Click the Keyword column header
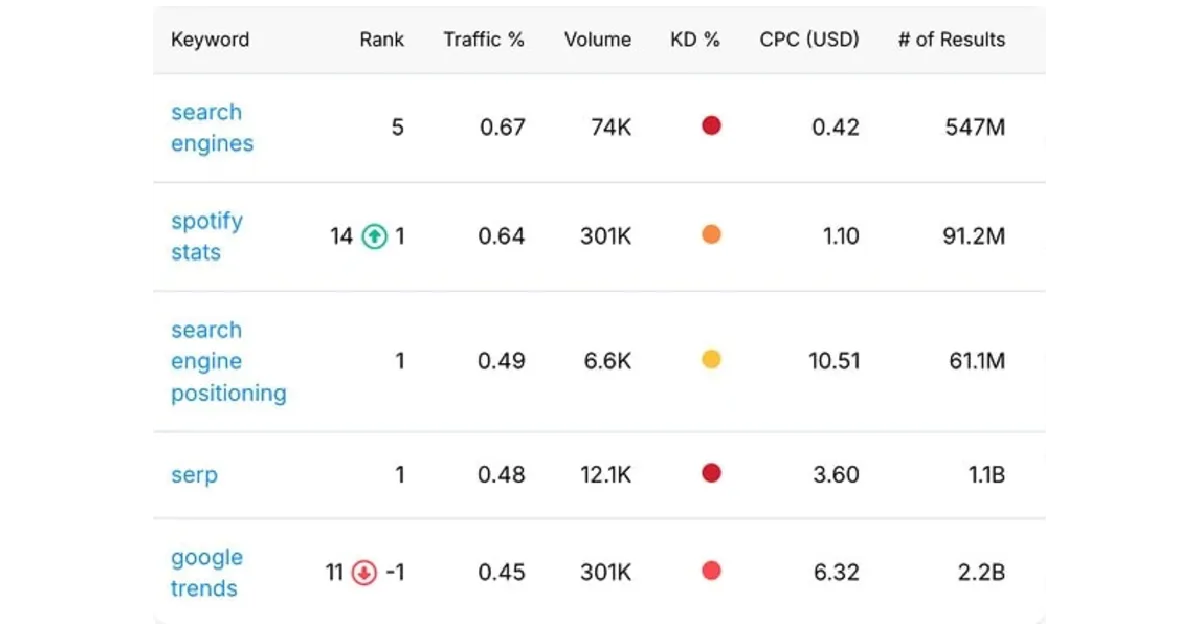1198x624 pixels. click(x=210, y=40)
